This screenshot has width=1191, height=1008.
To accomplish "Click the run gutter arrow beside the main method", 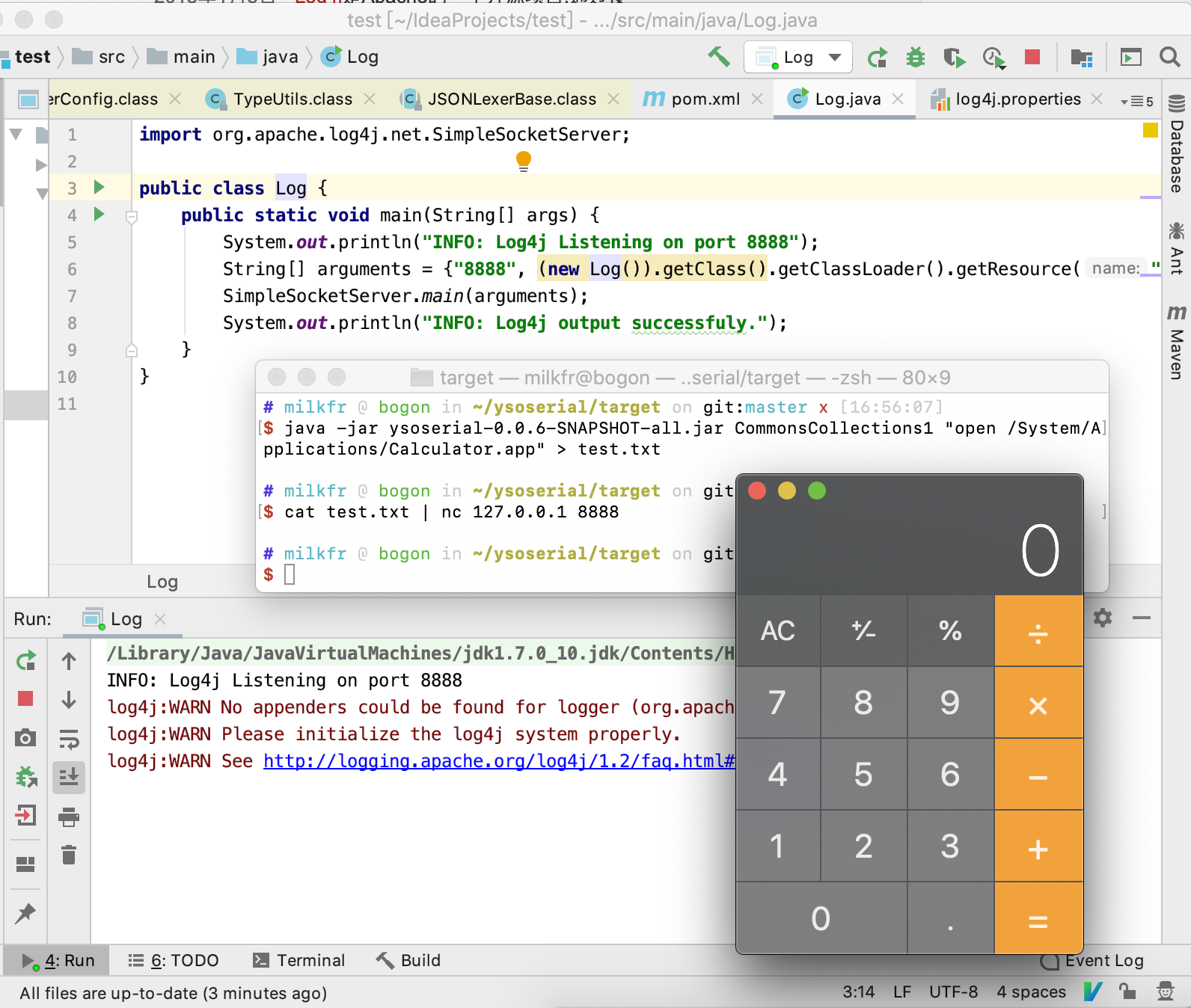I will (99, 215).
